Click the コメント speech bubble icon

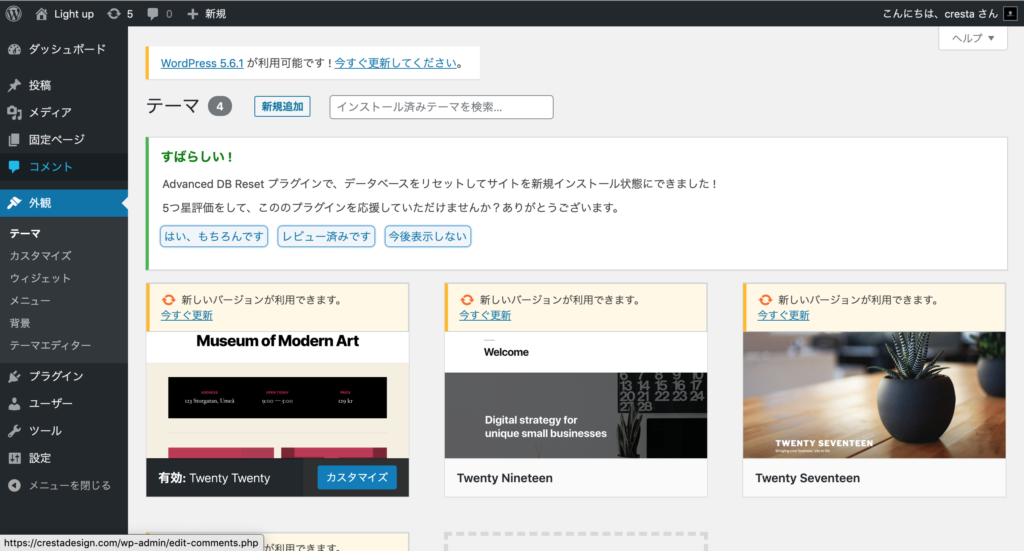click(14, 166)
